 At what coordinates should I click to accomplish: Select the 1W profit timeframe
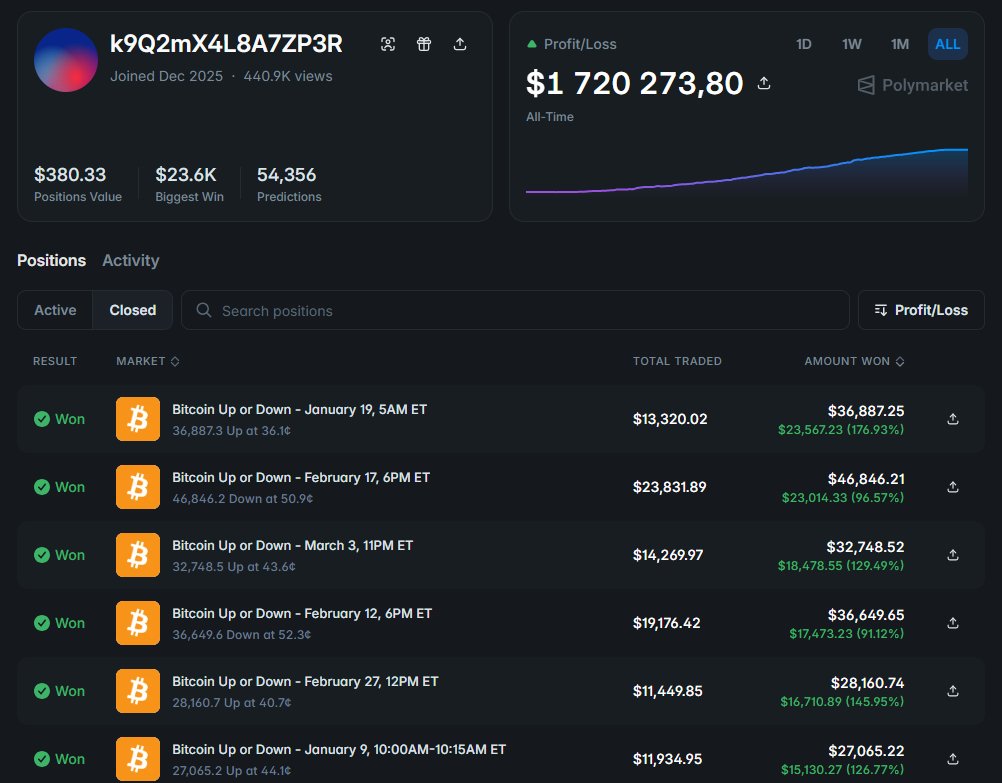(852, 44)
